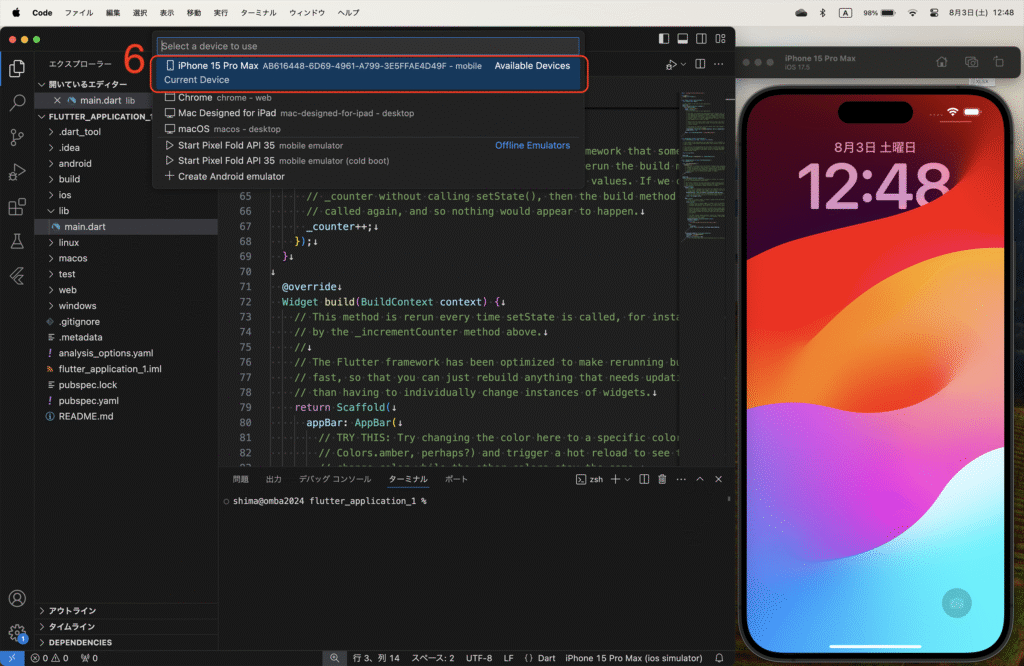
Task: Select Mac Designed for iPad device
Action: (368, 113)
